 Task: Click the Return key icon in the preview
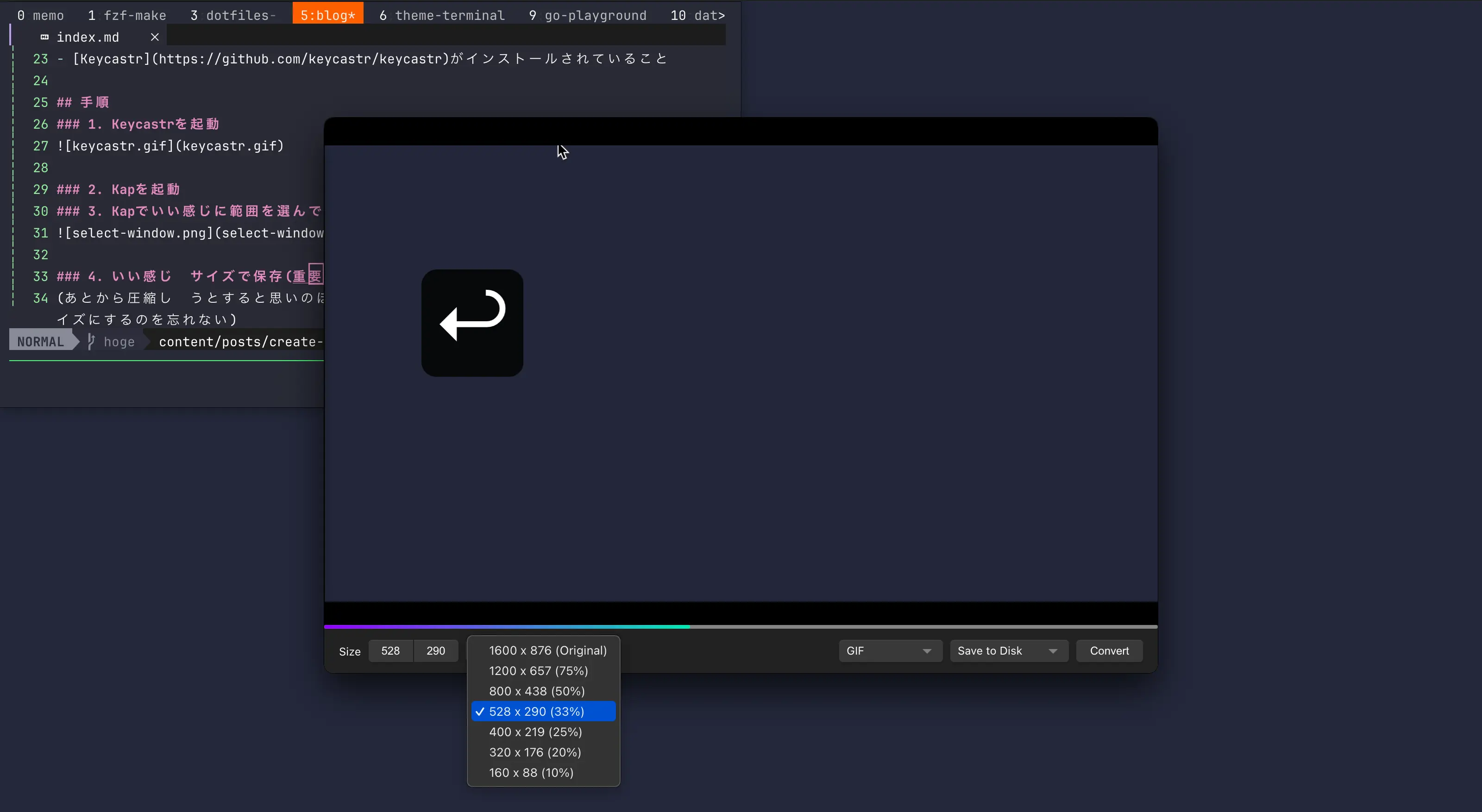coord(472,323)
